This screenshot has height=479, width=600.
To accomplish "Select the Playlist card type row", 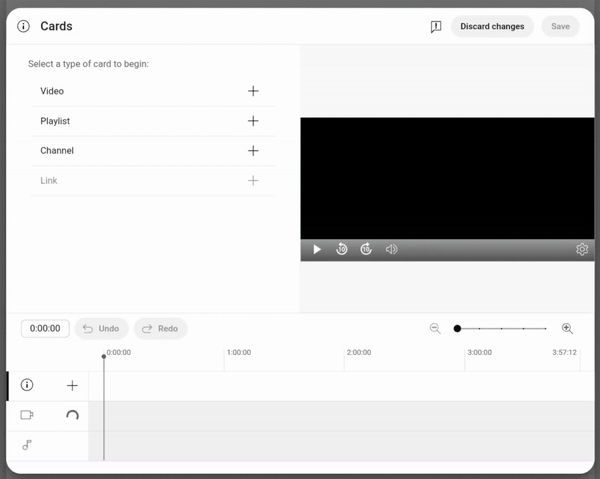I will [153, 121].
